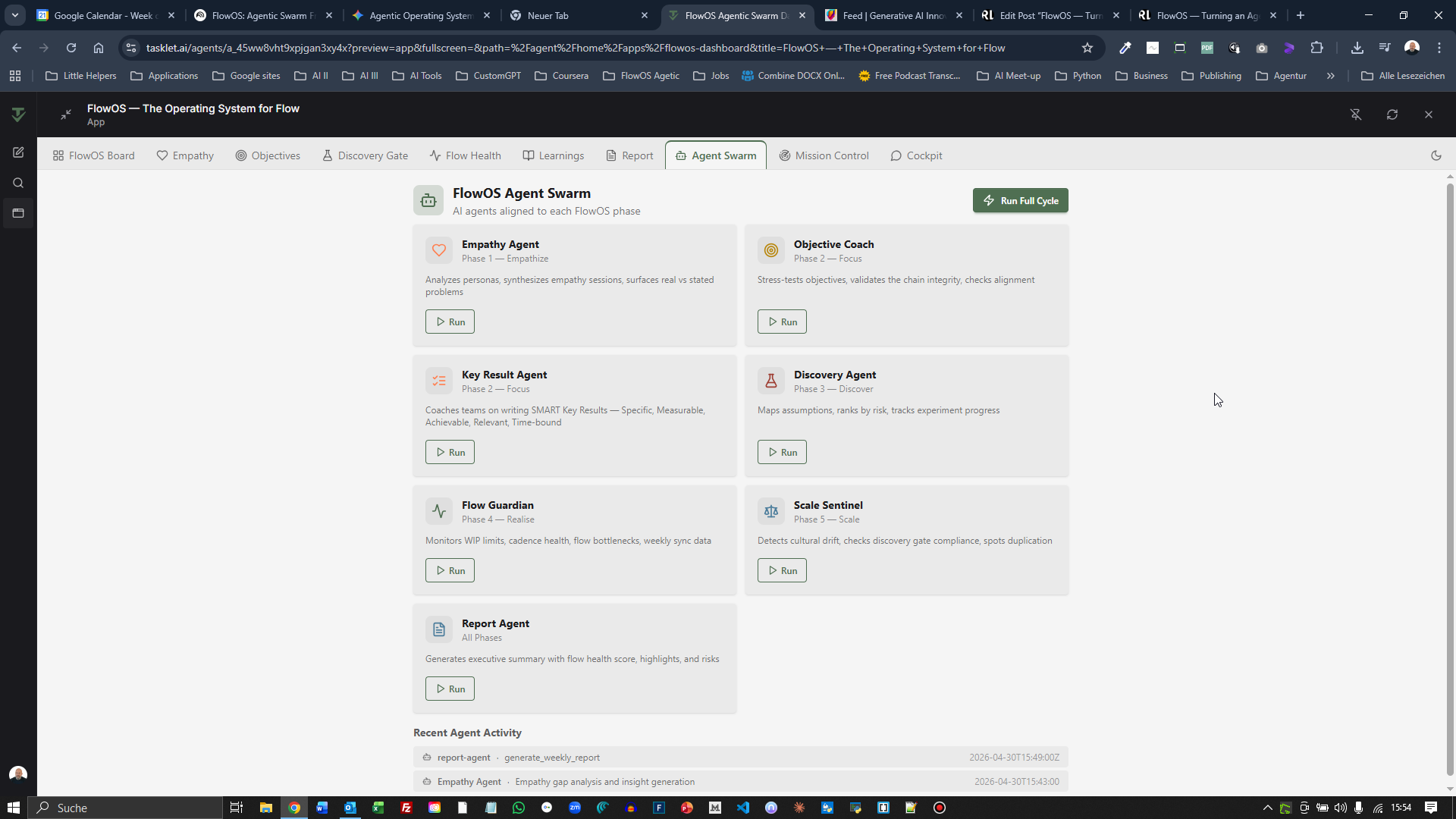
Task: Expand hidden bookmarks chevron
Action: pyautogui.click(x=1330, y=76)
